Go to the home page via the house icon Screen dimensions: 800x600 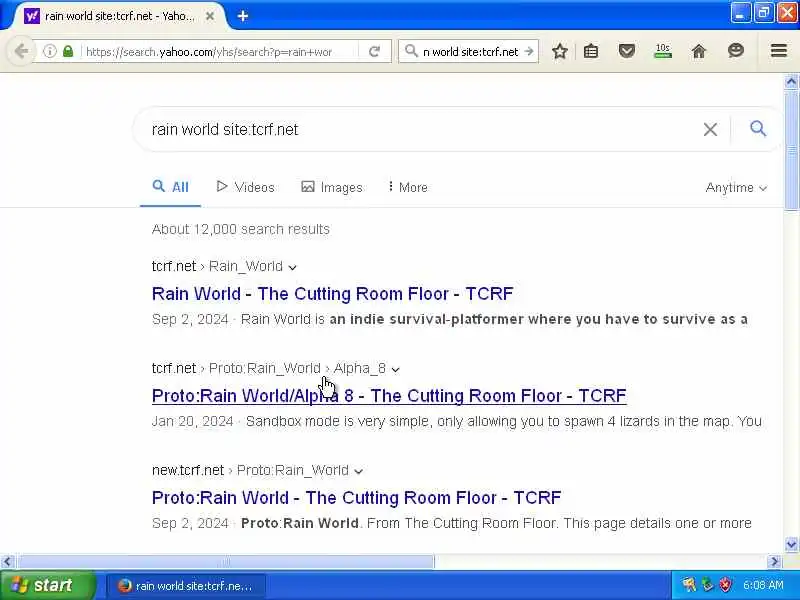[x=698, y=51]
